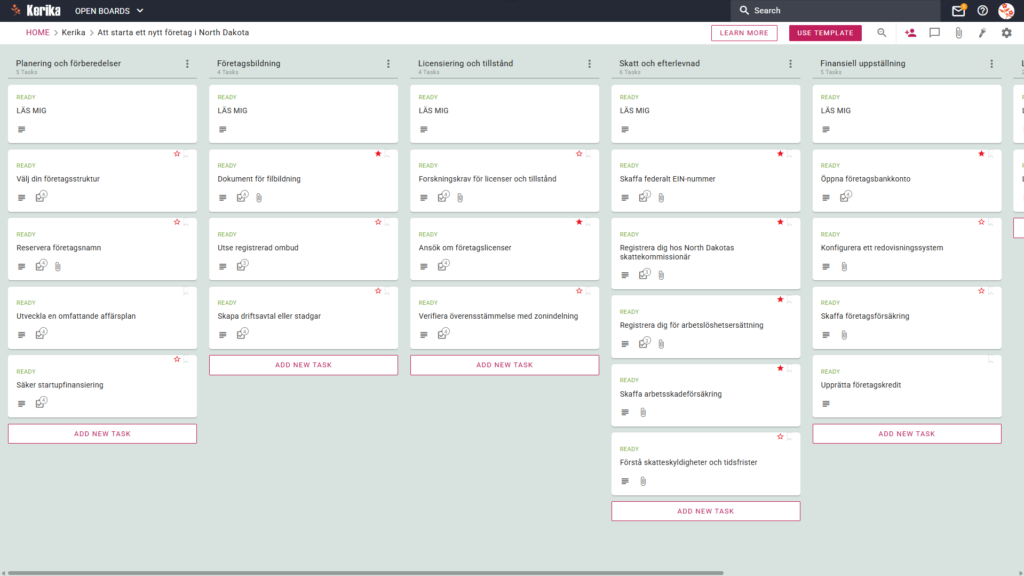The image size is (1024, 576).
Task: Click breadcrumb Att starta ett nytt företag
Action: (x=173, y=33)
